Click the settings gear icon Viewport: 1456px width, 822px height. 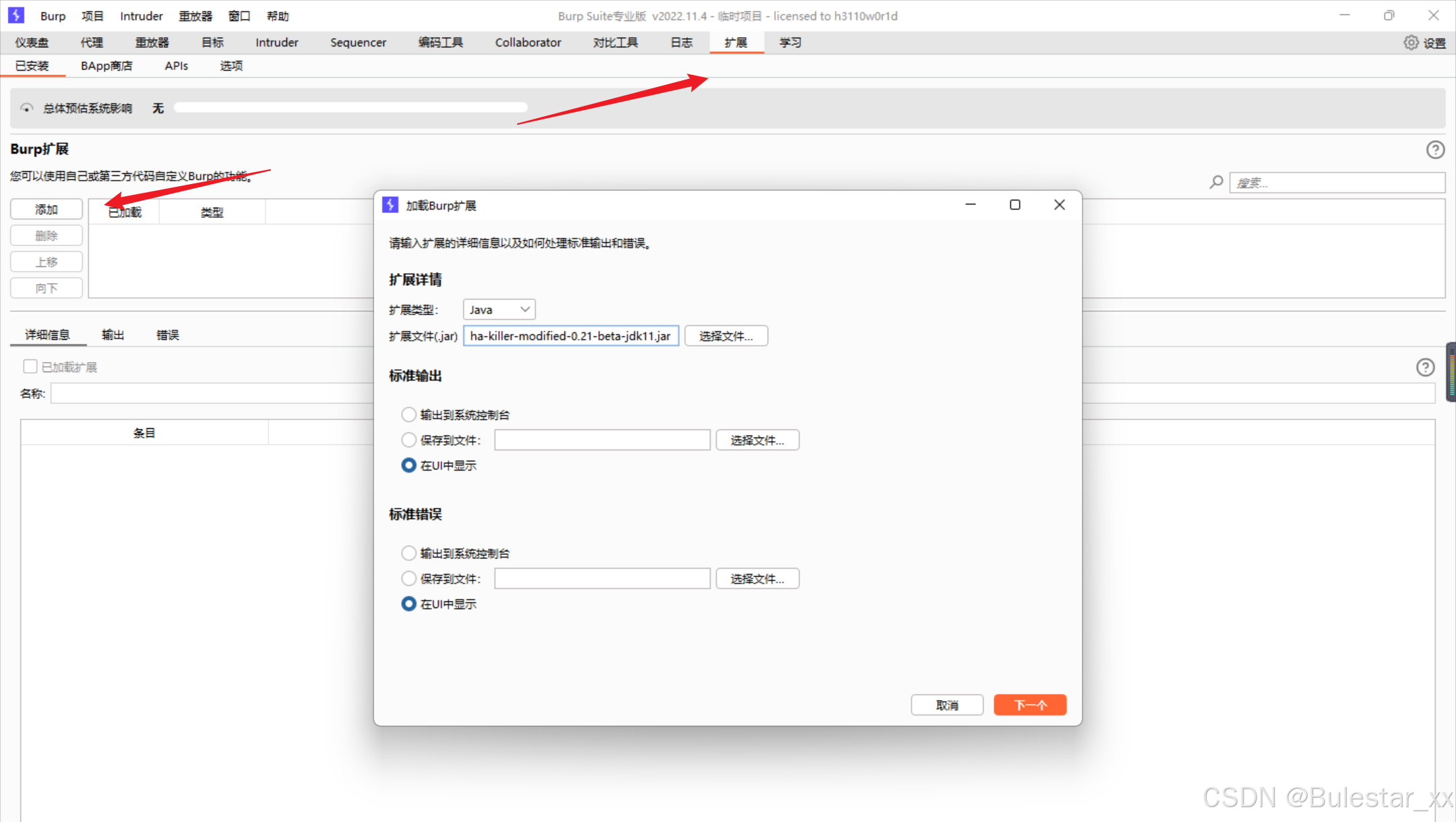coord(1411,42)
